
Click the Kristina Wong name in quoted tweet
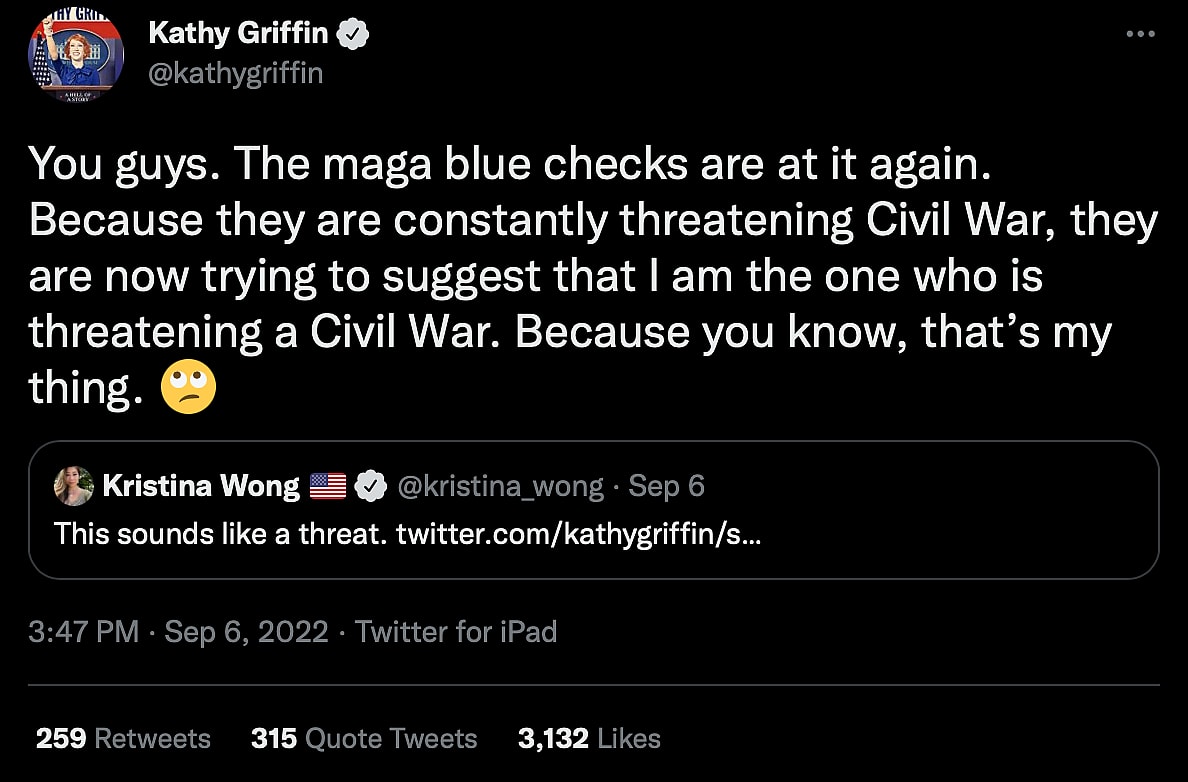(201, 487)
